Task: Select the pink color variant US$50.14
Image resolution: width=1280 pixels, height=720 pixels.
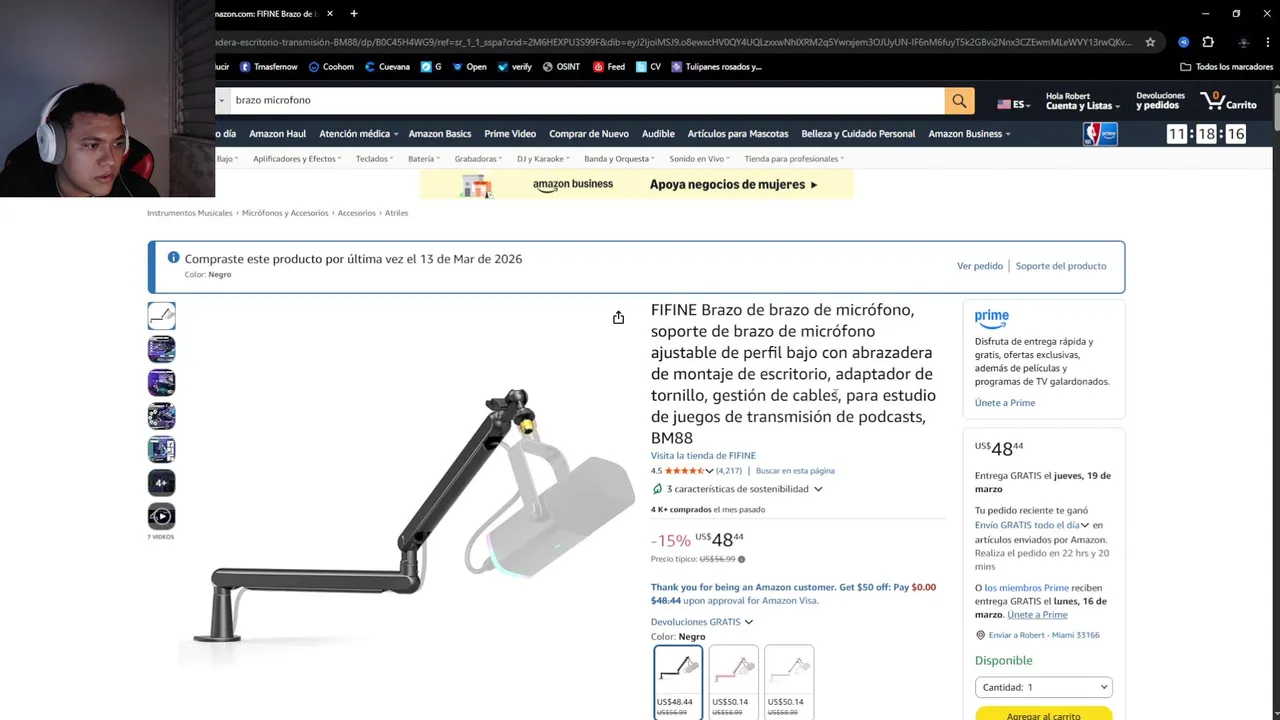Action: [733, 682]
